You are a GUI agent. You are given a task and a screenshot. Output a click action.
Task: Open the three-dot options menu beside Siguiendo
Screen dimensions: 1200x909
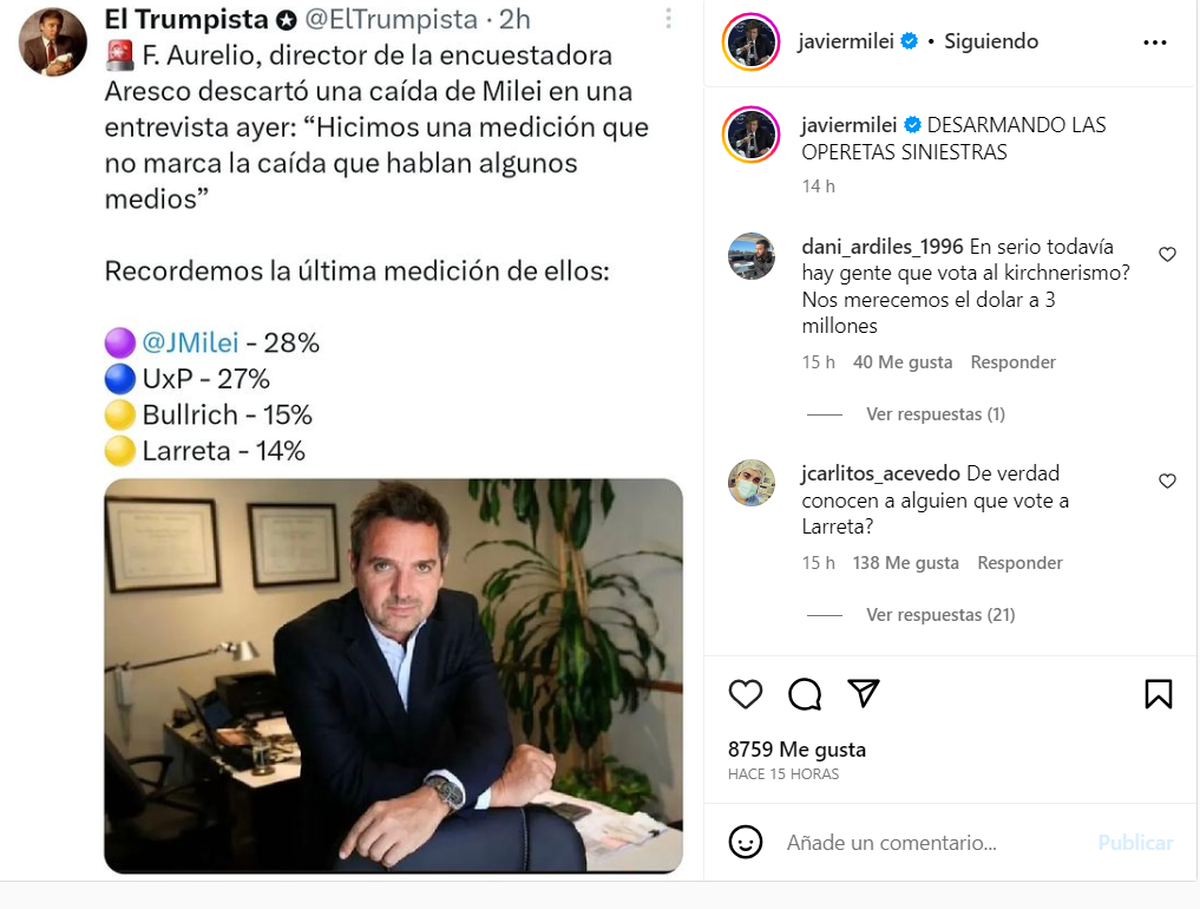(1155, 42)
